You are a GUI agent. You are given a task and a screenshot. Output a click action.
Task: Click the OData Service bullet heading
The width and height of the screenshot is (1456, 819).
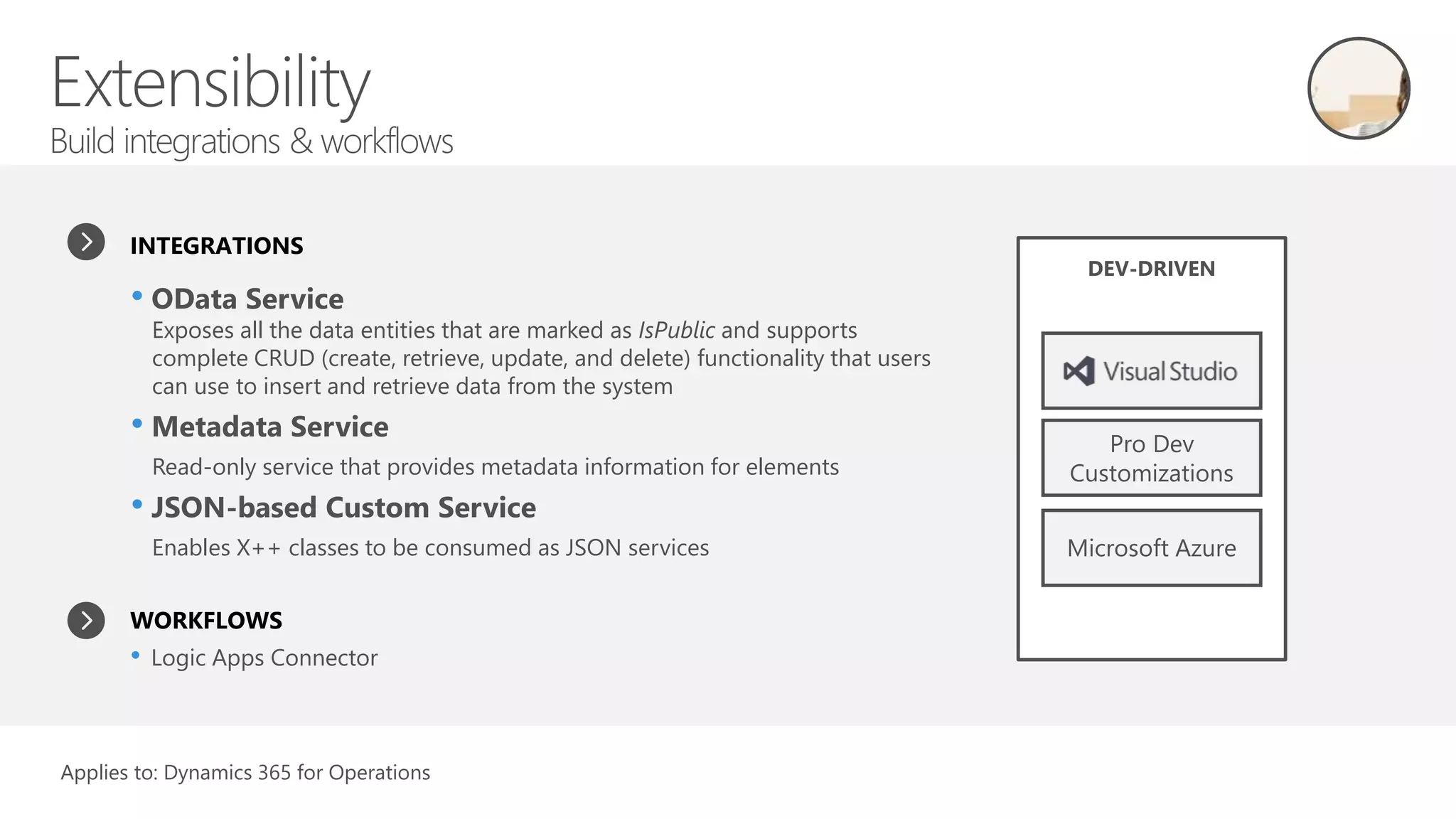(x=247, y=299)
